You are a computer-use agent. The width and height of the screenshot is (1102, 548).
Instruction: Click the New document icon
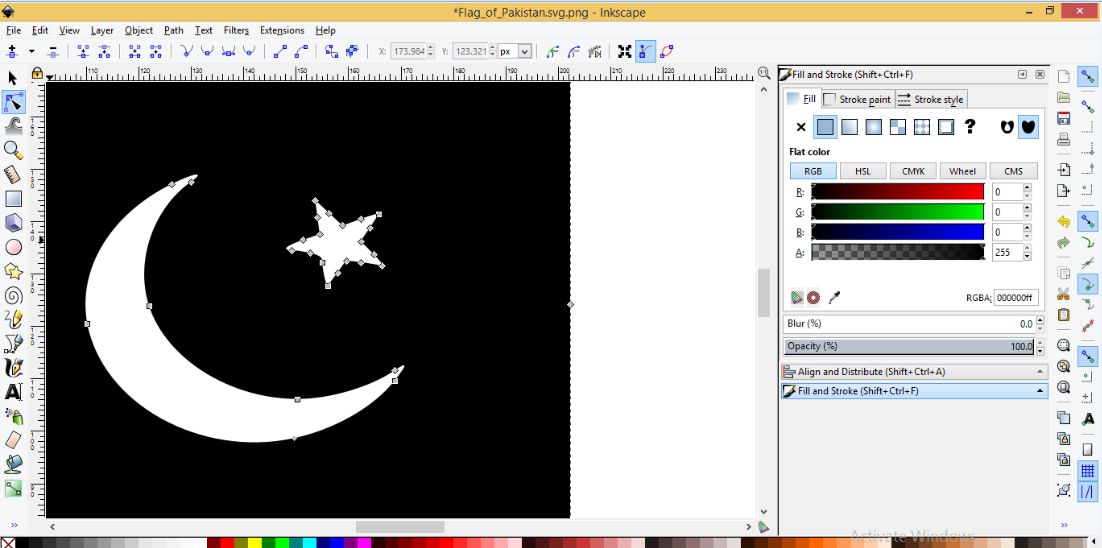[1063, 76]
